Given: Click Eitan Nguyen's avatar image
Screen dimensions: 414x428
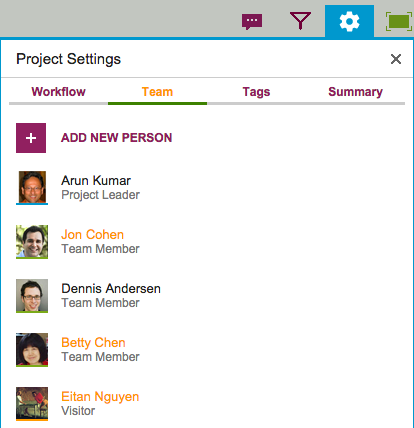Looking at the screenshot, I should pos(32,404).
